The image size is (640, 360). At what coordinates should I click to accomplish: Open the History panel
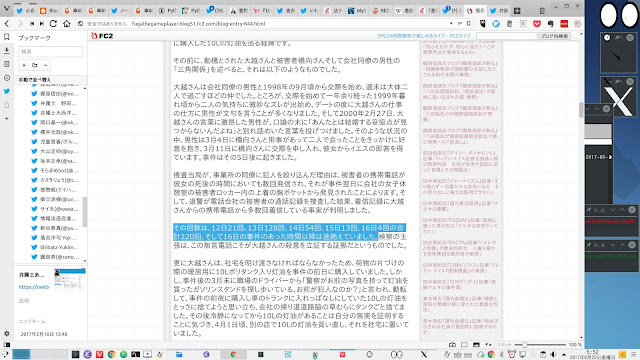coord(7,78)
